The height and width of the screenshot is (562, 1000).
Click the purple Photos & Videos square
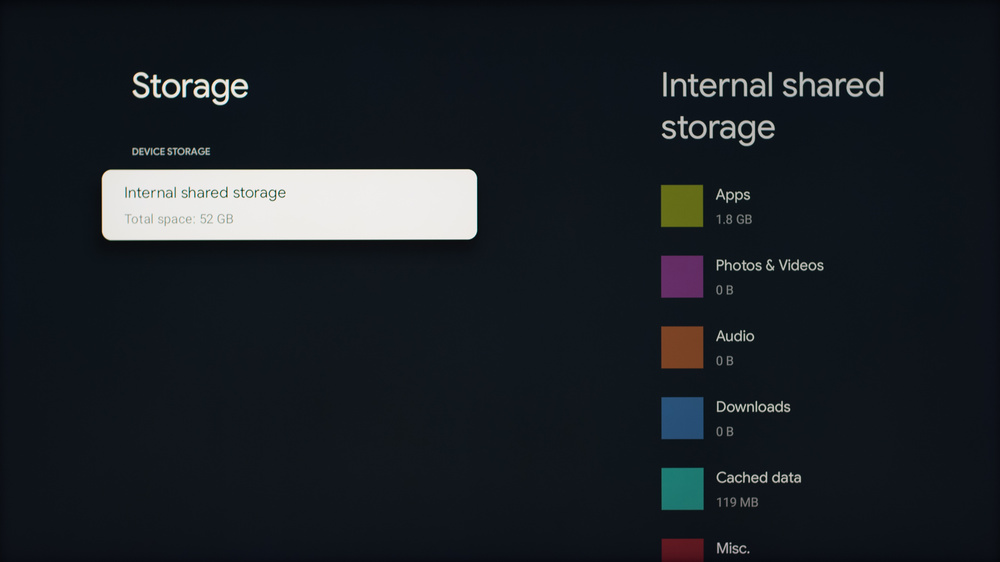682,277
